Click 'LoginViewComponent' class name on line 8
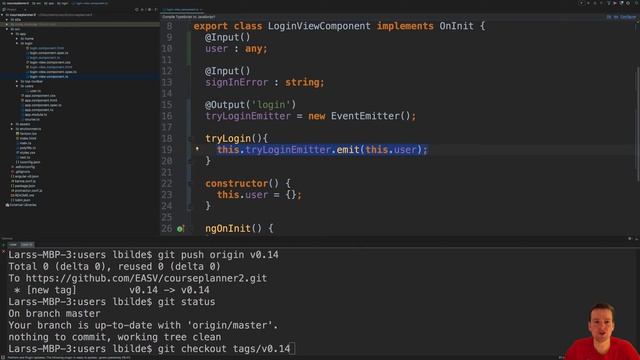Image resolution: width=640 pixels, height=360 pixels. (x=319, y=26)
